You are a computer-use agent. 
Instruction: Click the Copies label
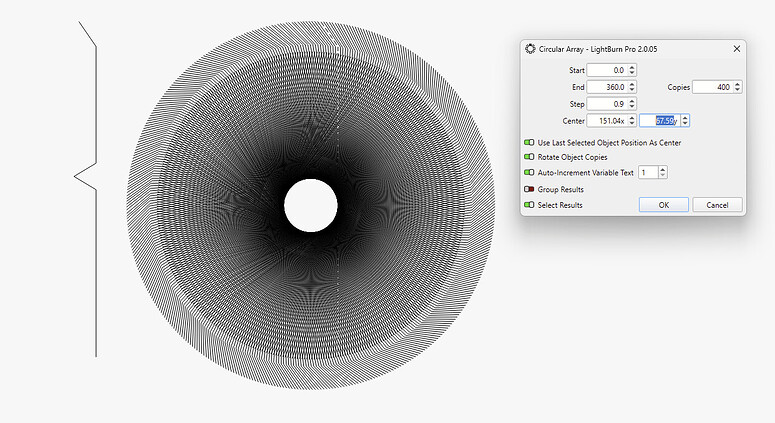[678, 87]
